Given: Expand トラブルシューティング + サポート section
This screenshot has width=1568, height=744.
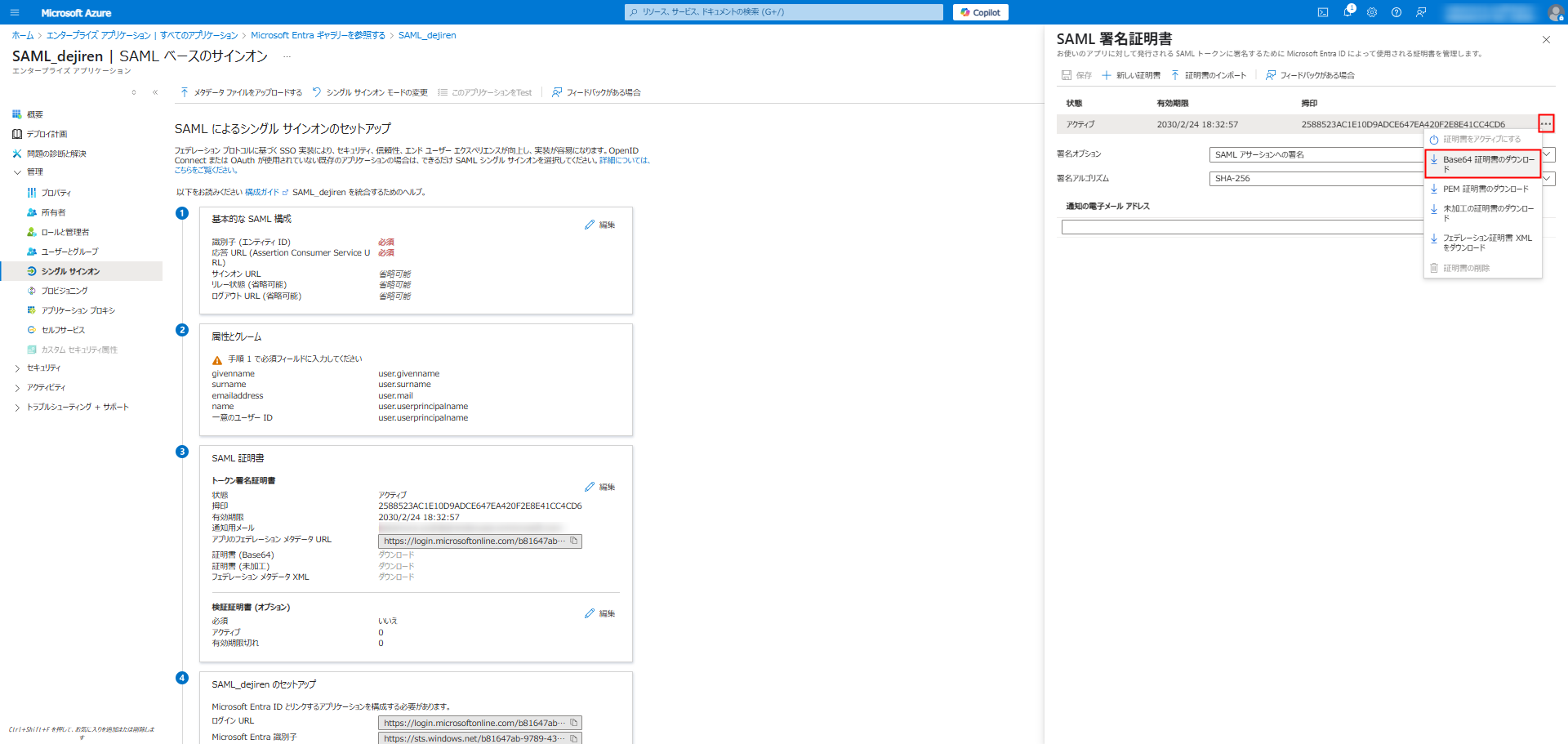Looking at the screenshot, I should click(x=17, y=408).
